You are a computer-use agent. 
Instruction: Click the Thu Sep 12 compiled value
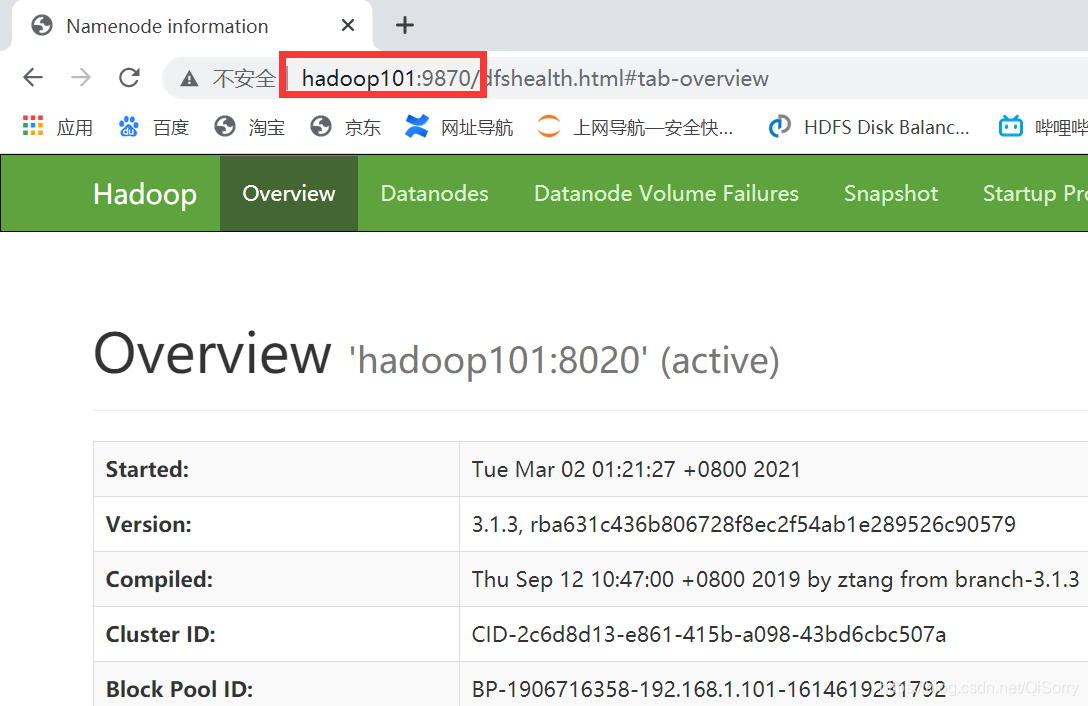point(775,579)
